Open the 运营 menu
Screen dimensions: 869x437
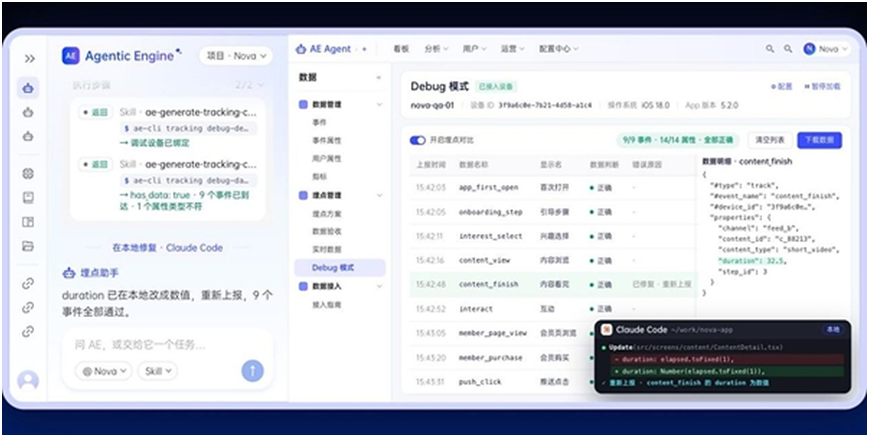point(513,49)
